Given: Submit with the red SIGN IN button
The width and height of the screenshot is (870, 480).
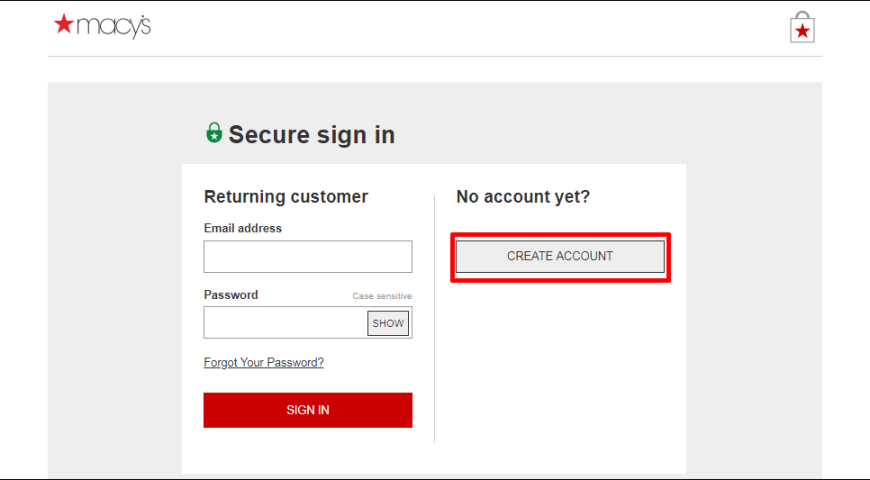Looking at the screenshot, I should pyautogui.click(x=308, y=410).
